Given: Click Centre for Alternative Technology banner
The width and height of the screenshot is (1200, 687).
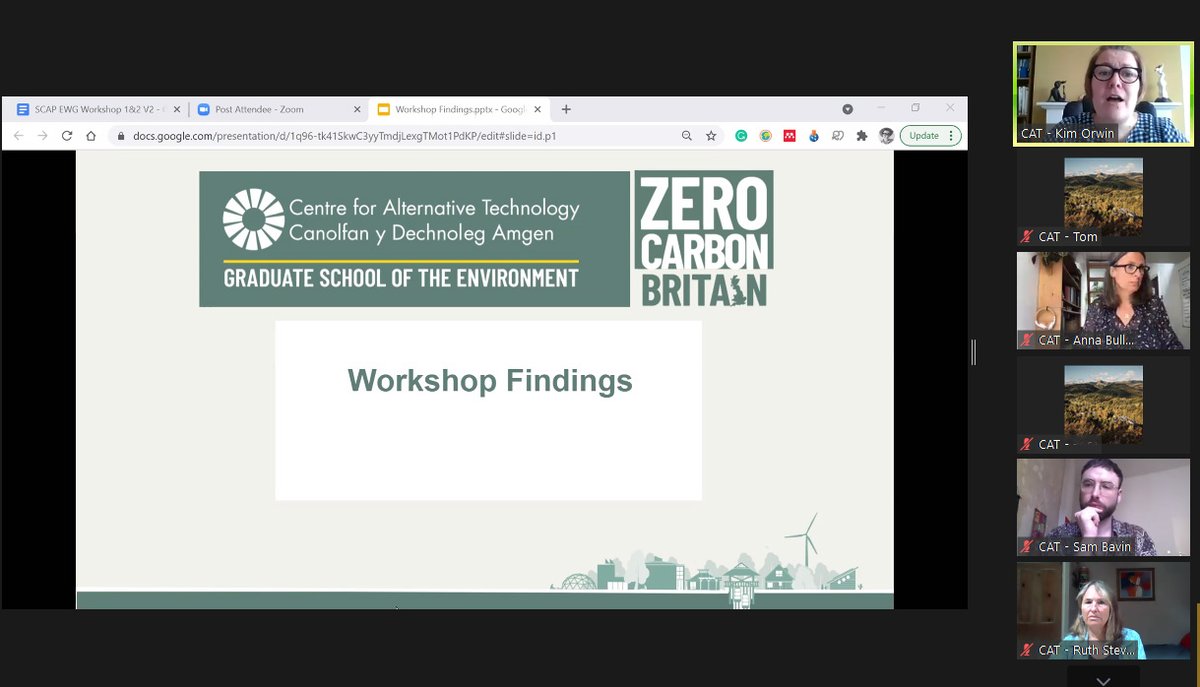Looking at the screenshot, I should (414, 239).
